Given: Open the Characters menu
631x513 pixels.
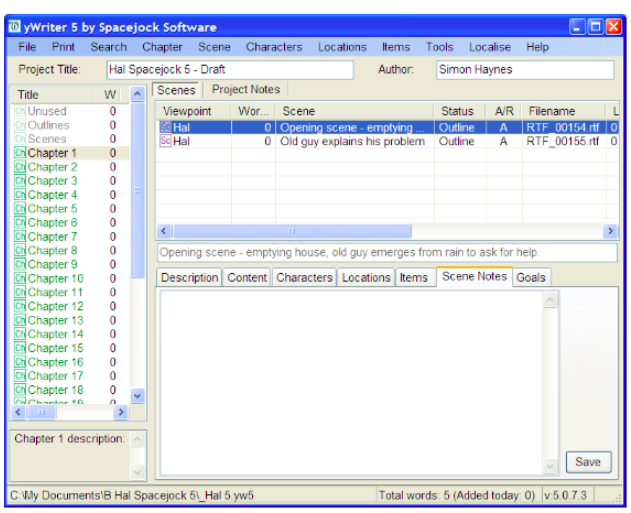Looking at the screenshot, I should coord(273,47).
